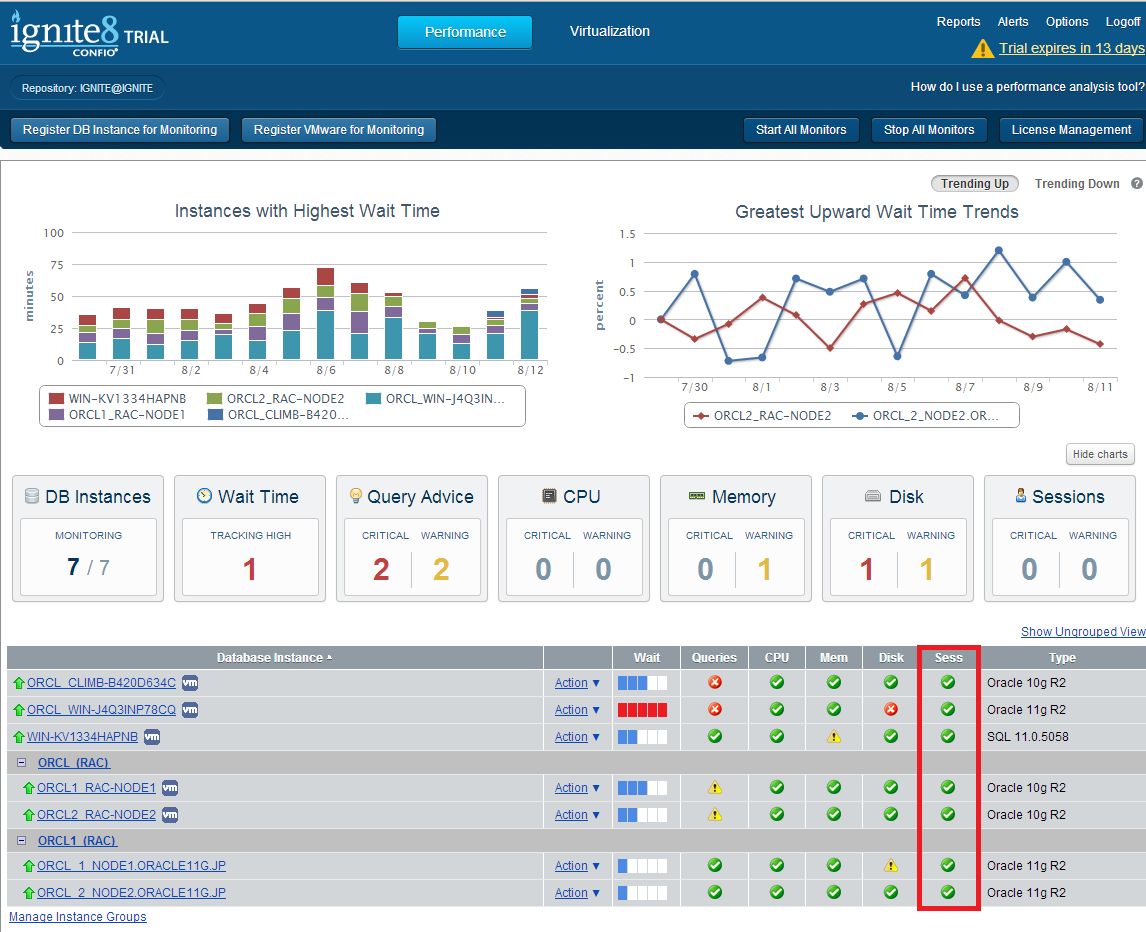Switch to the Performance tab

(465, 32)
